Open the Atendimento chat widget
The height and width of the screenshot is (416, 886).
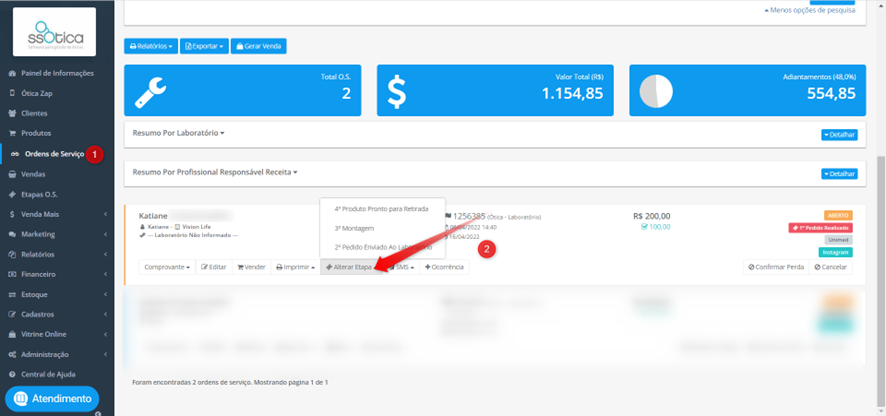pyautogui.click(x=52, y=398)
